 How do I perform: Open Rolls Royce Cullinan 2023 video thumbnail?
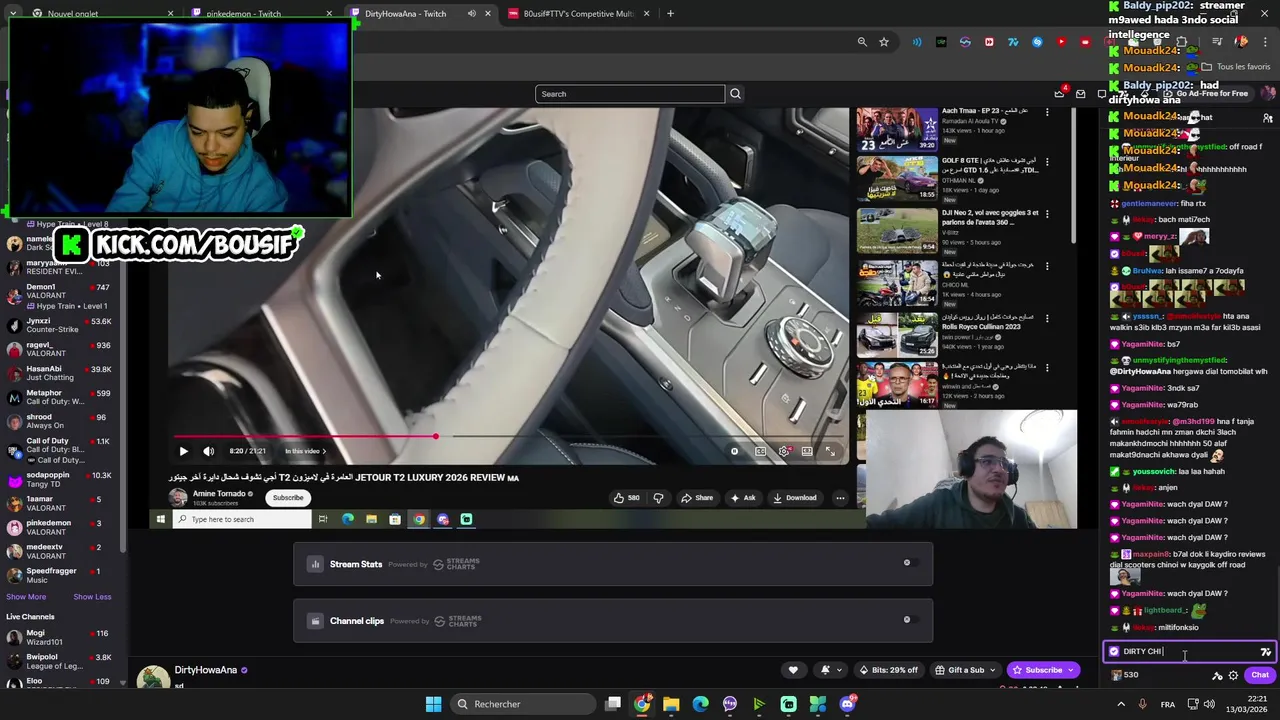coord(897,335)
